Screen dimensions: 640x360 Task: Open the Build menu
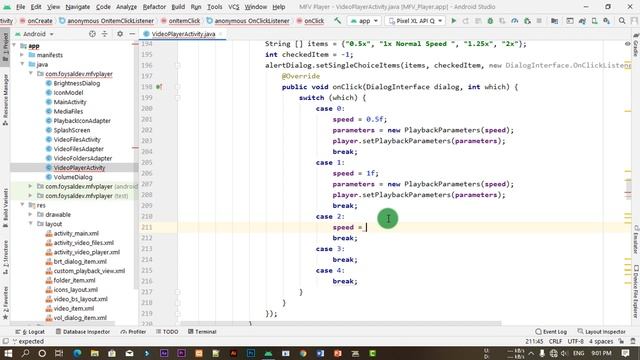click(178, 7)
